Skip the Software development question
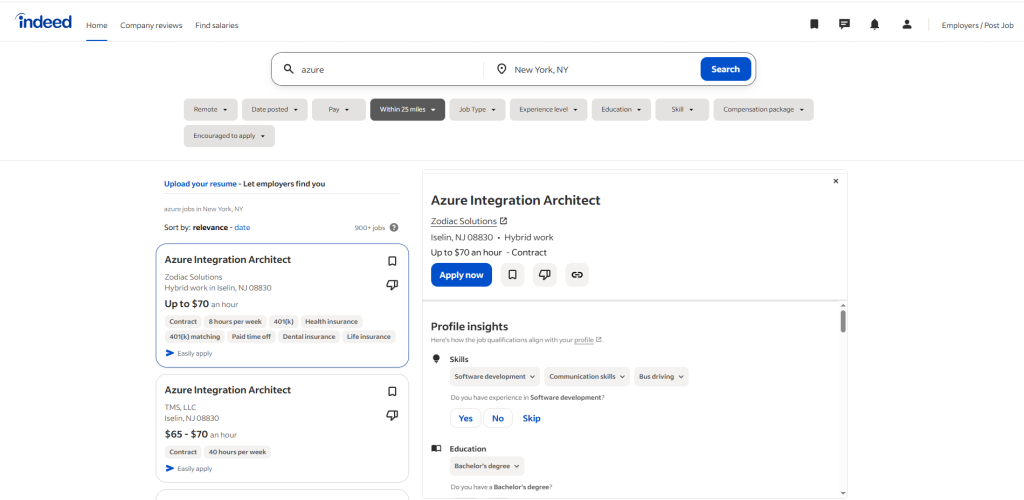 [x=532, y=418]
